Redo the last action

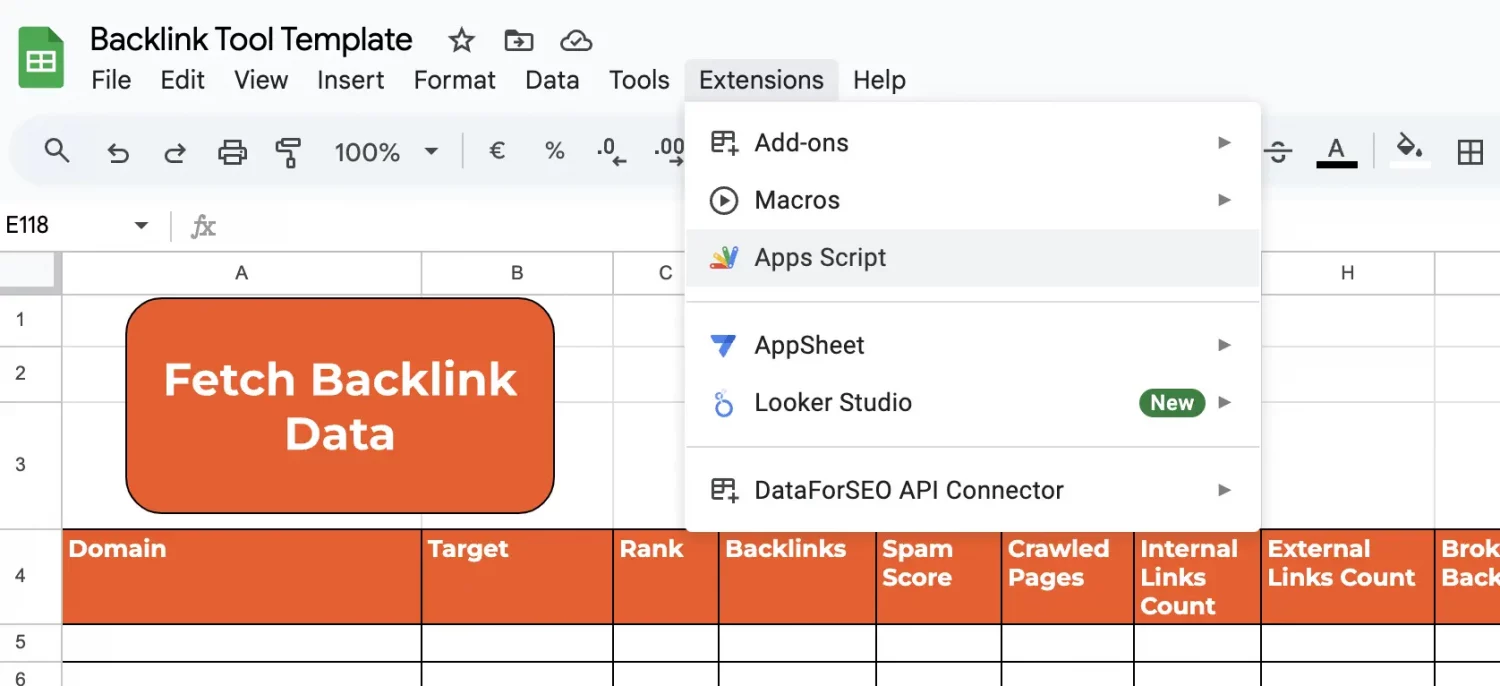[x=175, y=152]
